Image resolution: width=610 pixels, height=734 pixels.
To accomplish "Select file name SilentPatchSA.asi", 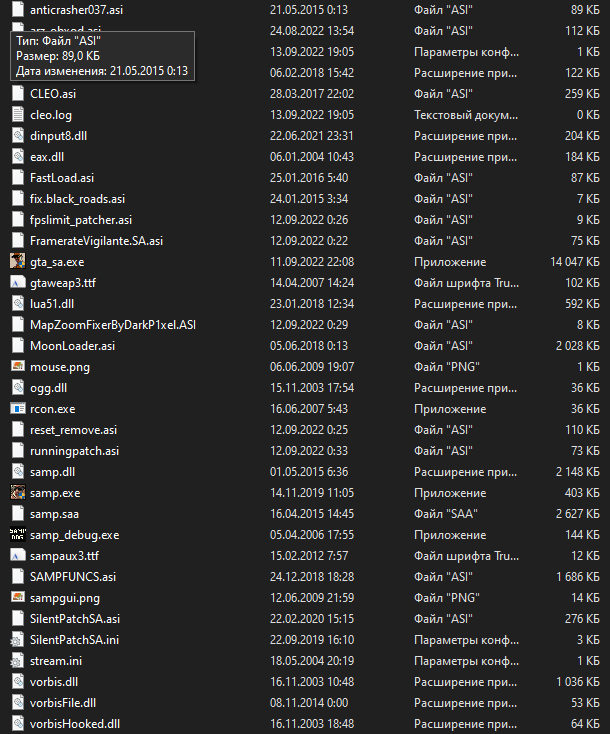I will pyautogui.click(x=75, y=618).
